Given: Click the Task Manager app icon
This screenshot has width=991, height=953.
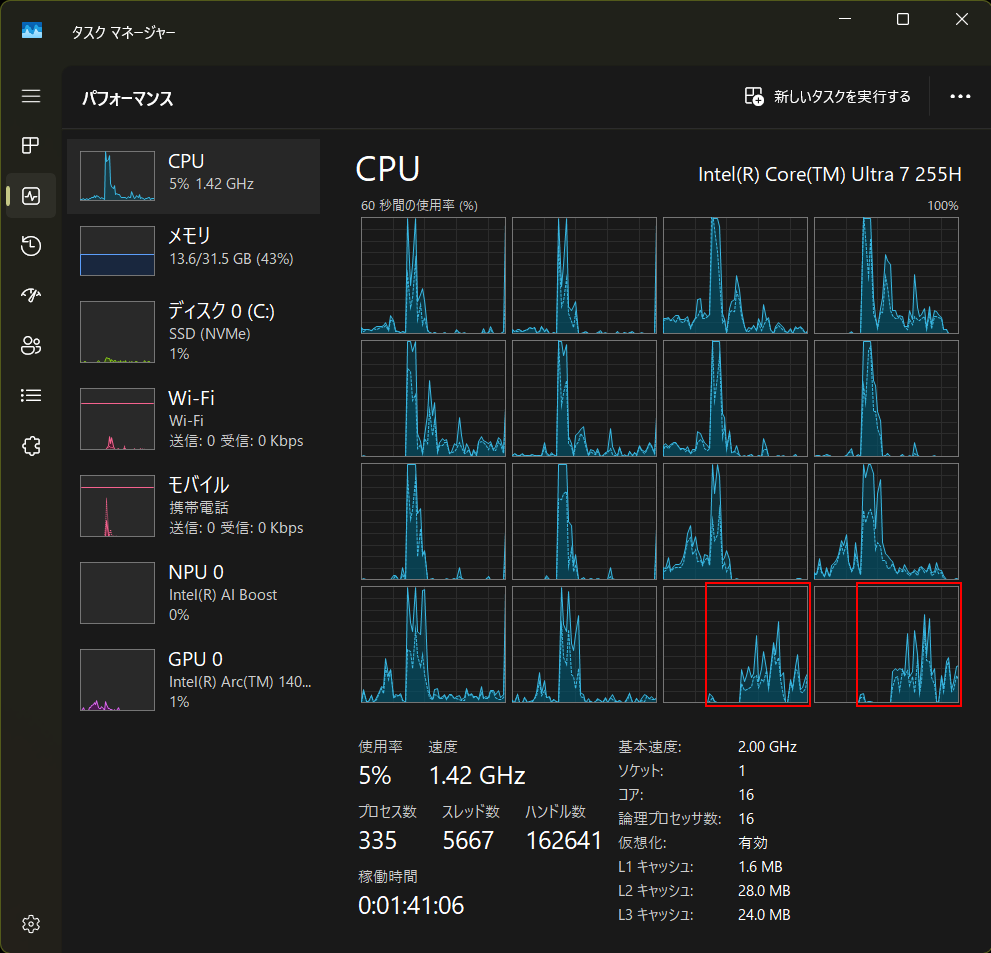Looking at the screenshot, I should [x=32, y=31].
